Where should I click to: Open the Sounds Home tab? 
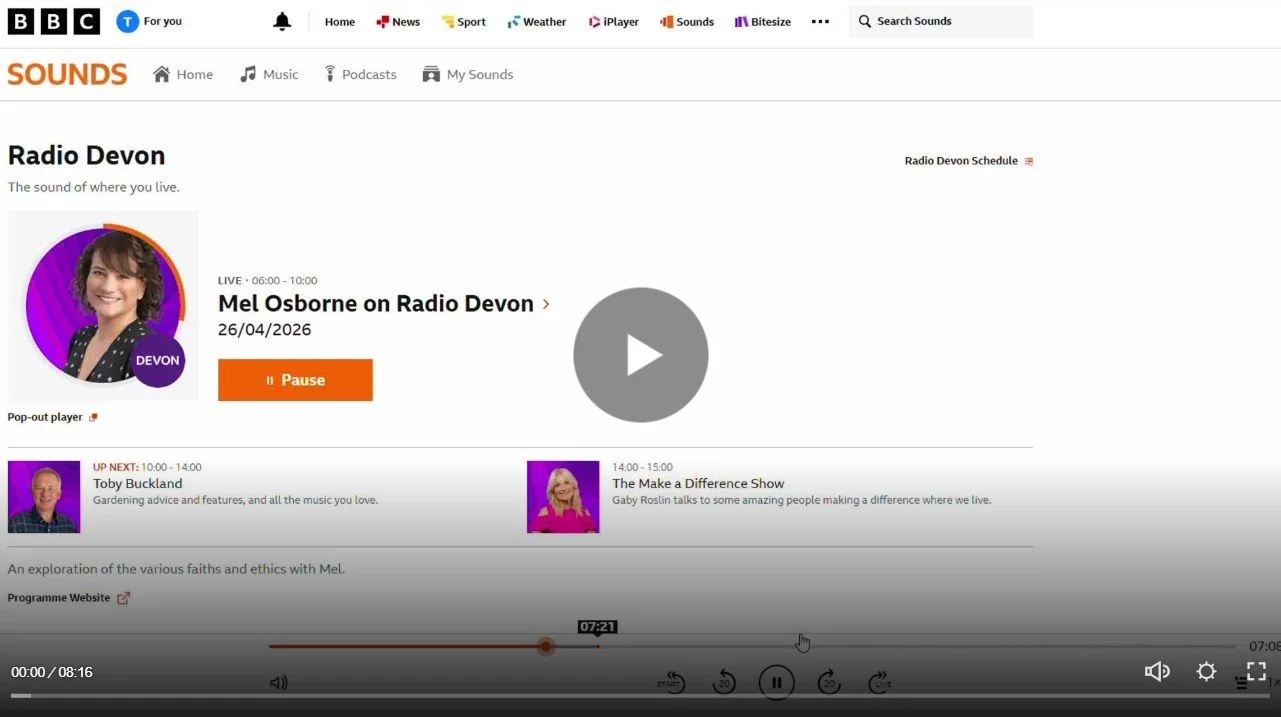pyautogui.click(x=183, y=74)
